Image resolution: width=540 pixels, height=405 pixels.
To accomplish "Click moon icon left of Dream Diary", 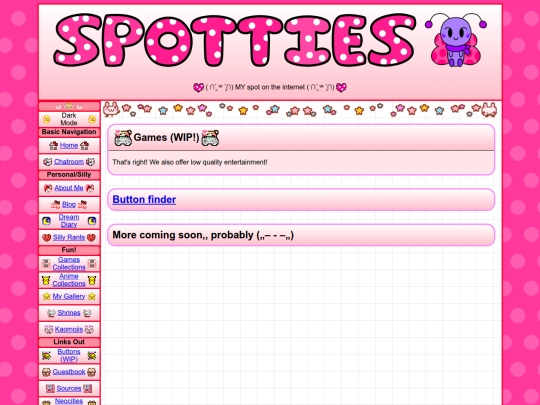I will [46, 221].
